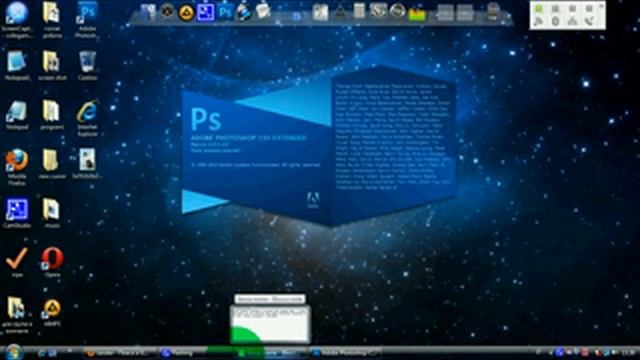
Task: Launch Mozilla Firefox from desktop
Action: click(17, 167)
